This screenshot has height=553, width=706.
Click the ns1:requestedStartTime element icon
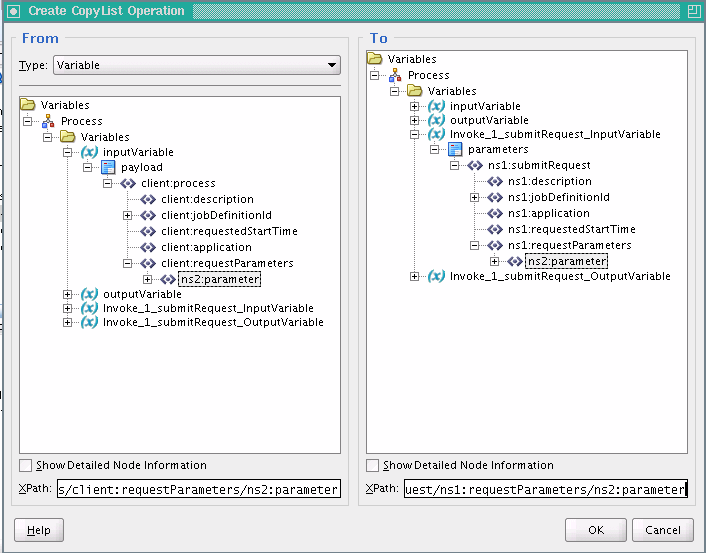pos(495,229)
